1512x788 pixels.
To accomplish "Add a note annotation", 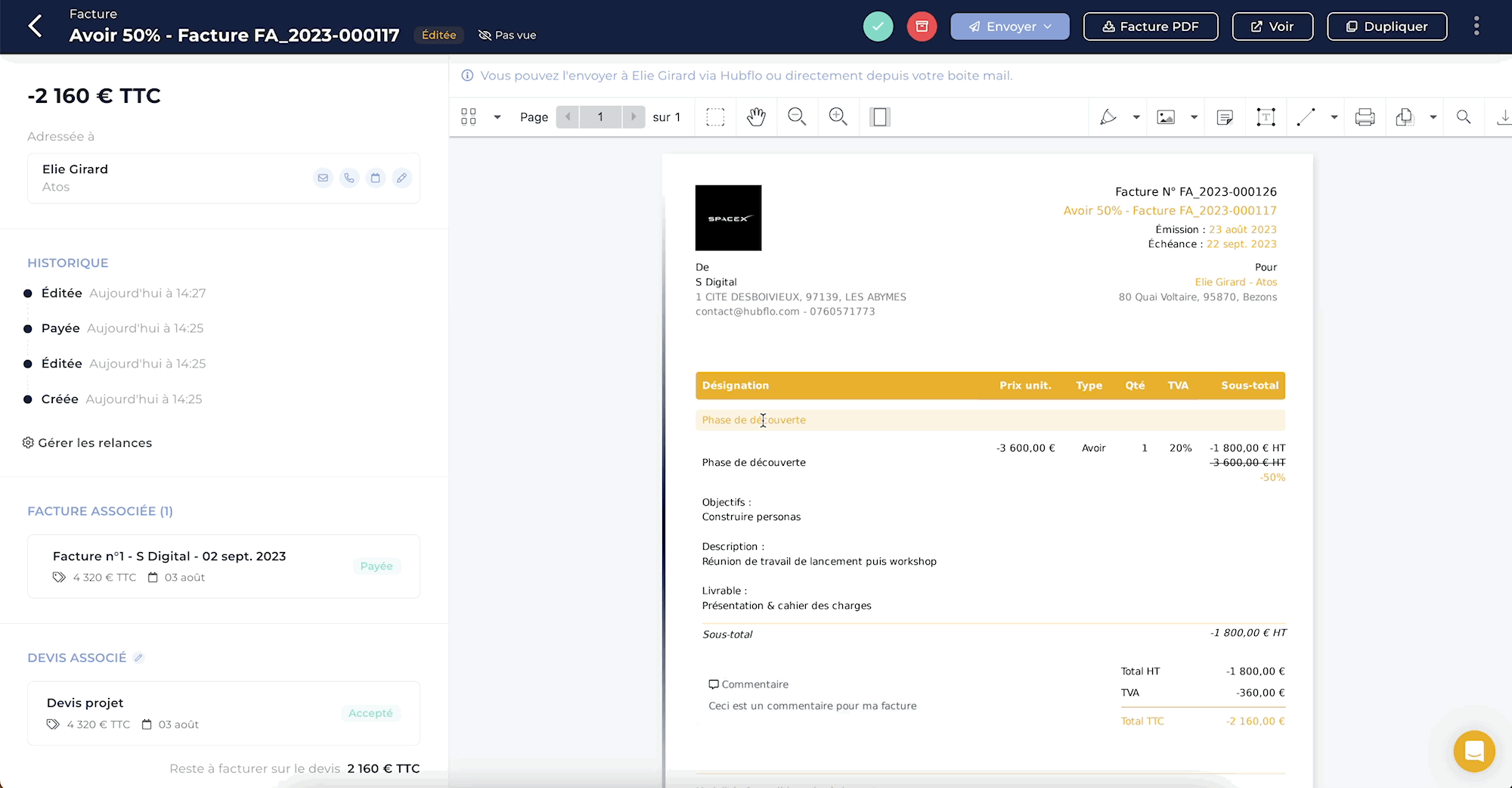I will [x=1225, y=117].
